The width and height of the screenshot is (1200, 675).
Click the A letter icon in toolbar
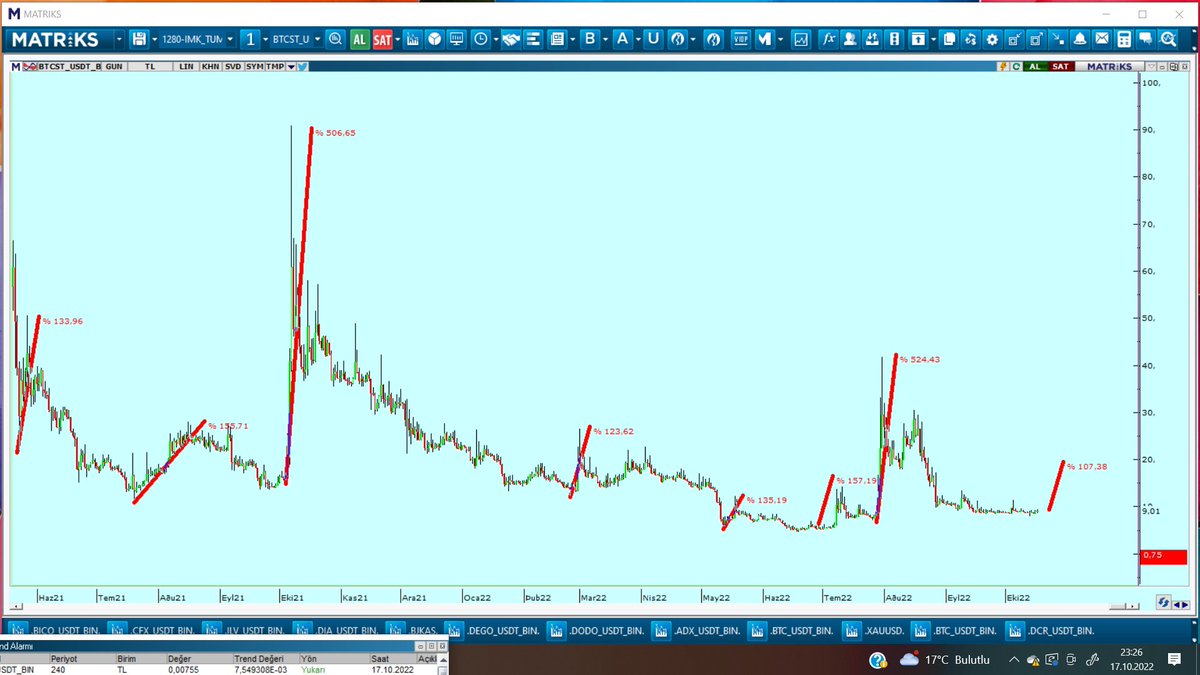point(622,39)
